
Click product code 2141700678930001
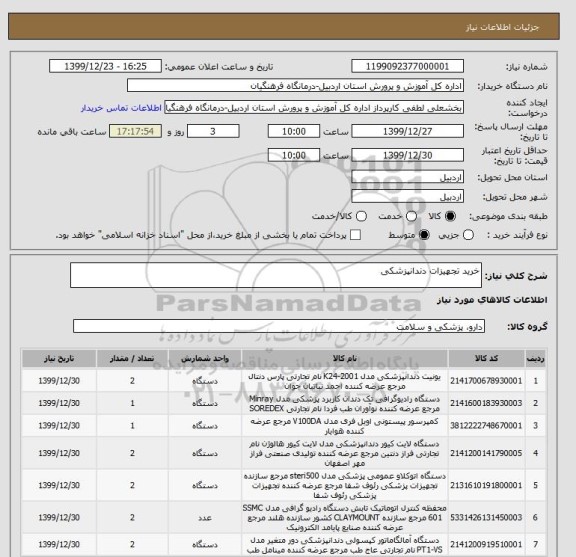486,381
